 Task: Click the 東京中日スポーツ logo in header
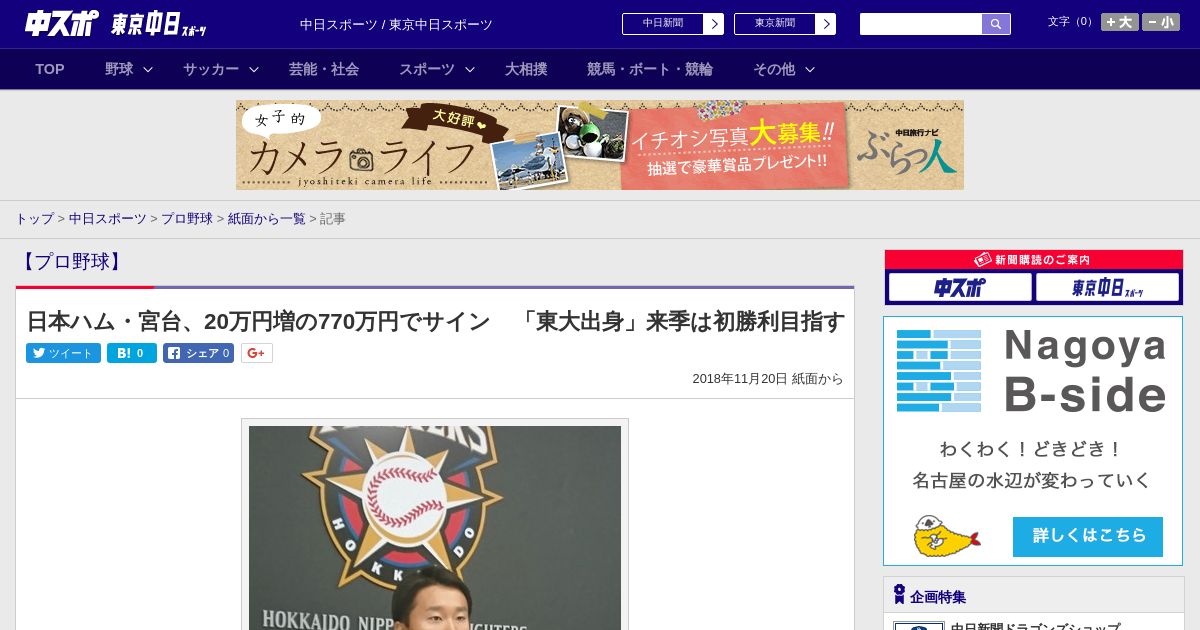coord(159,24)
